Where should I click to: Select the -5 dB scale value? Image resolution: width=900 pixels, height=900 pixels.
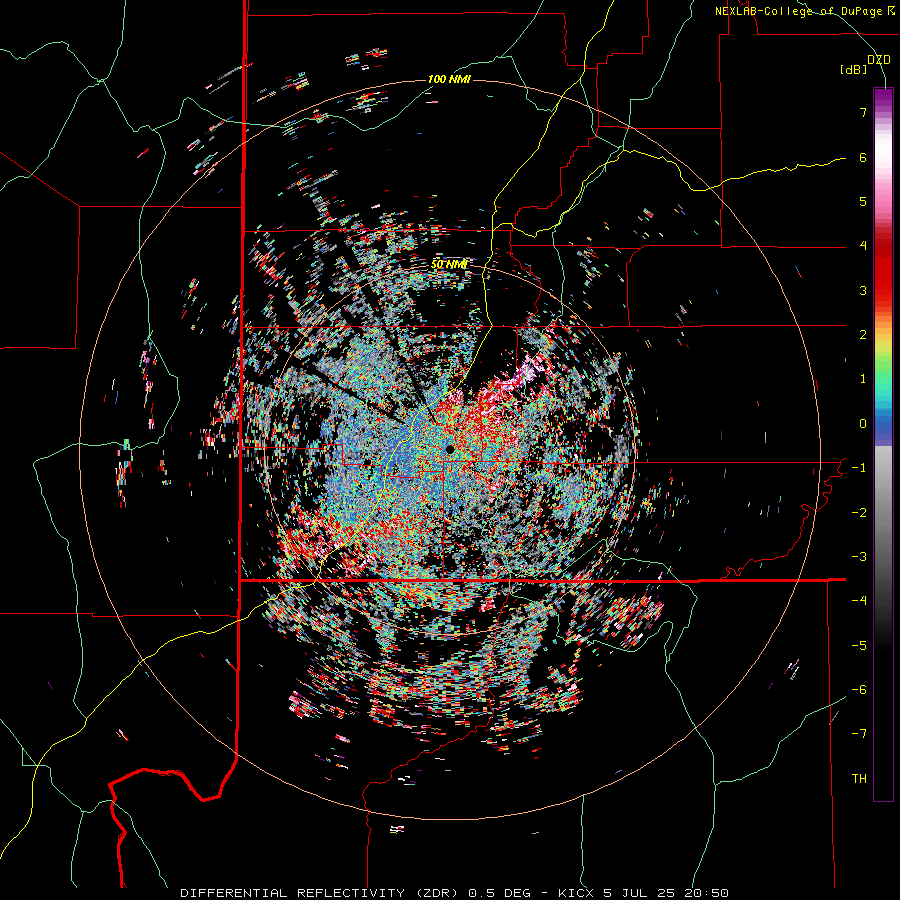(x=859, y=646)
